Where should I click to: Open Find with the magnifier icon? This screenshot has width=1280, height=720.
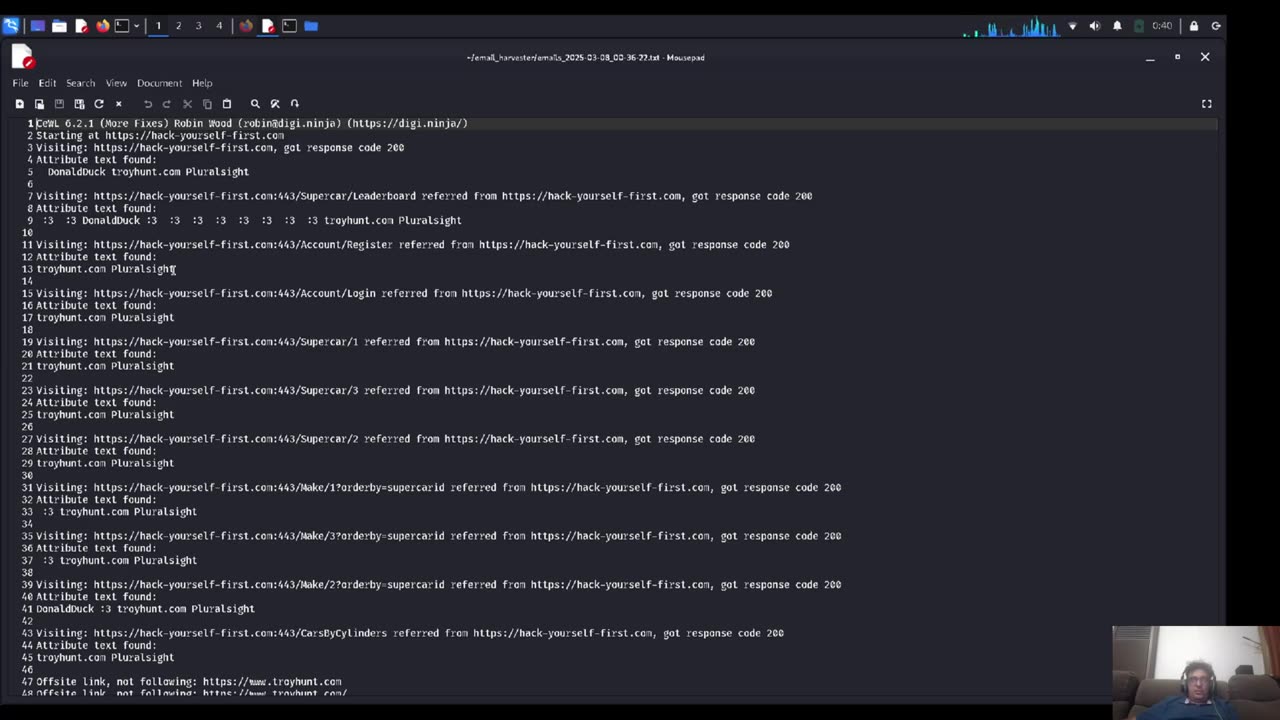(255, 104)
